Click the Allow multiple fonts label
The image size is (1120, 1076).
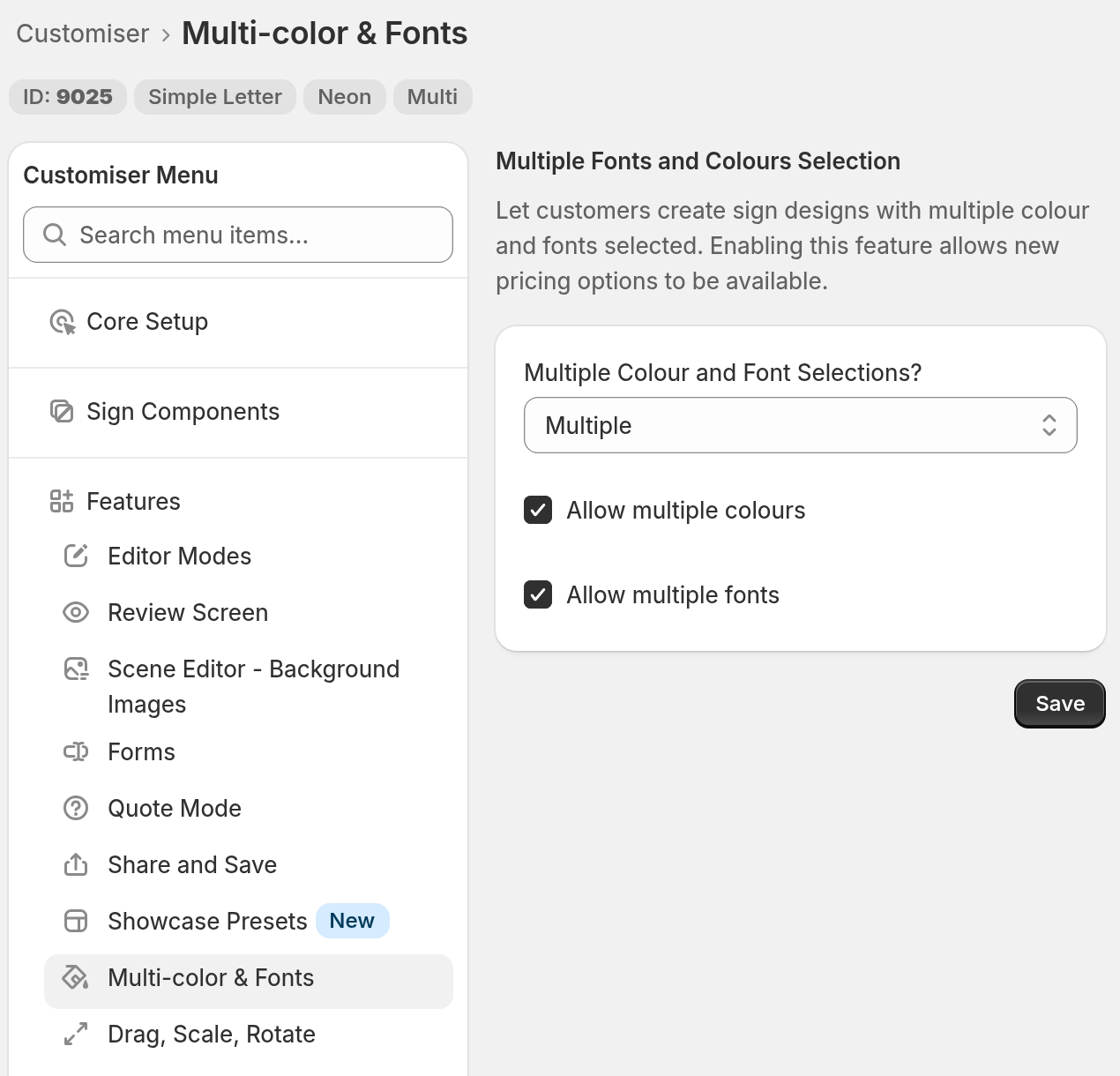point(673,594)
